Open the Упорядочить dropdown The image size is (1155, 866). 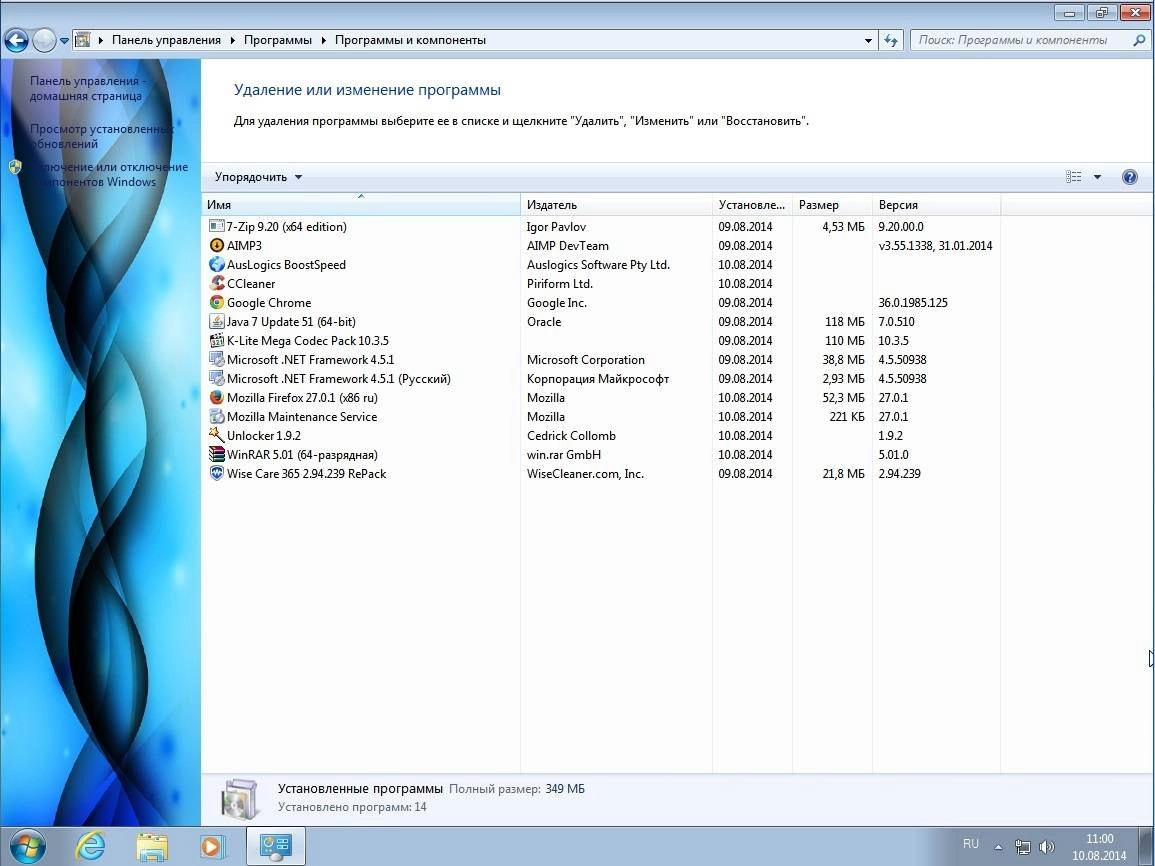259,177
